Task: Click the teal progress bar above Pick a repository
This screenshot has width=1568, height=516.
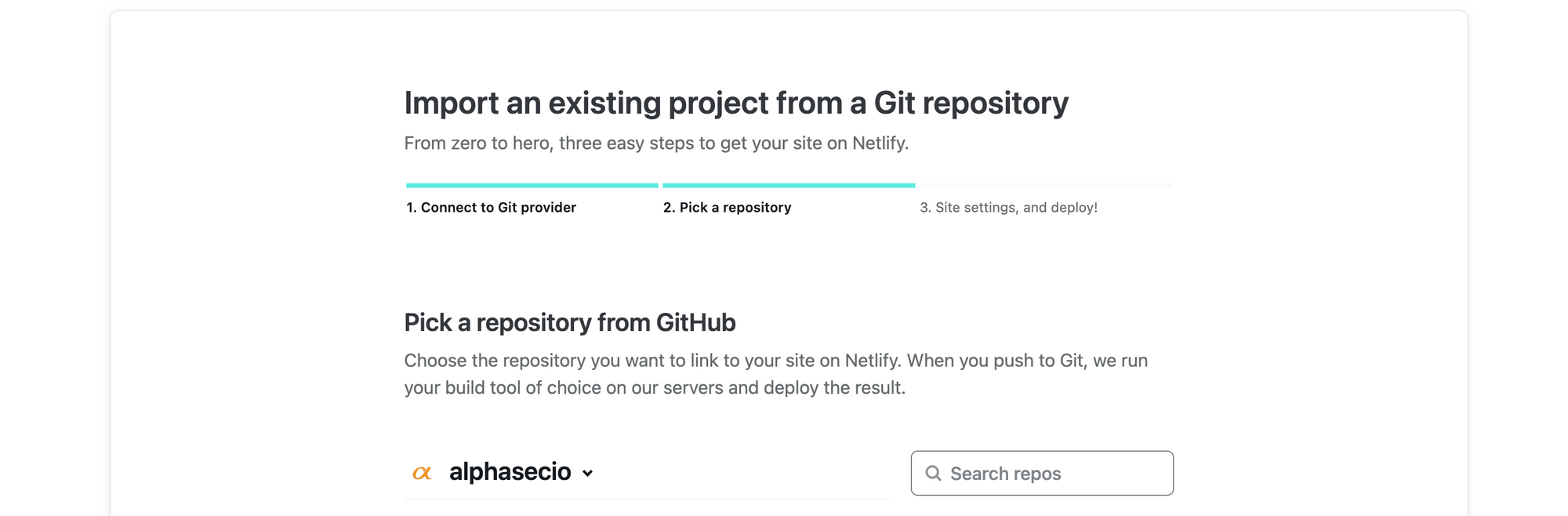Action: point(789,186)
